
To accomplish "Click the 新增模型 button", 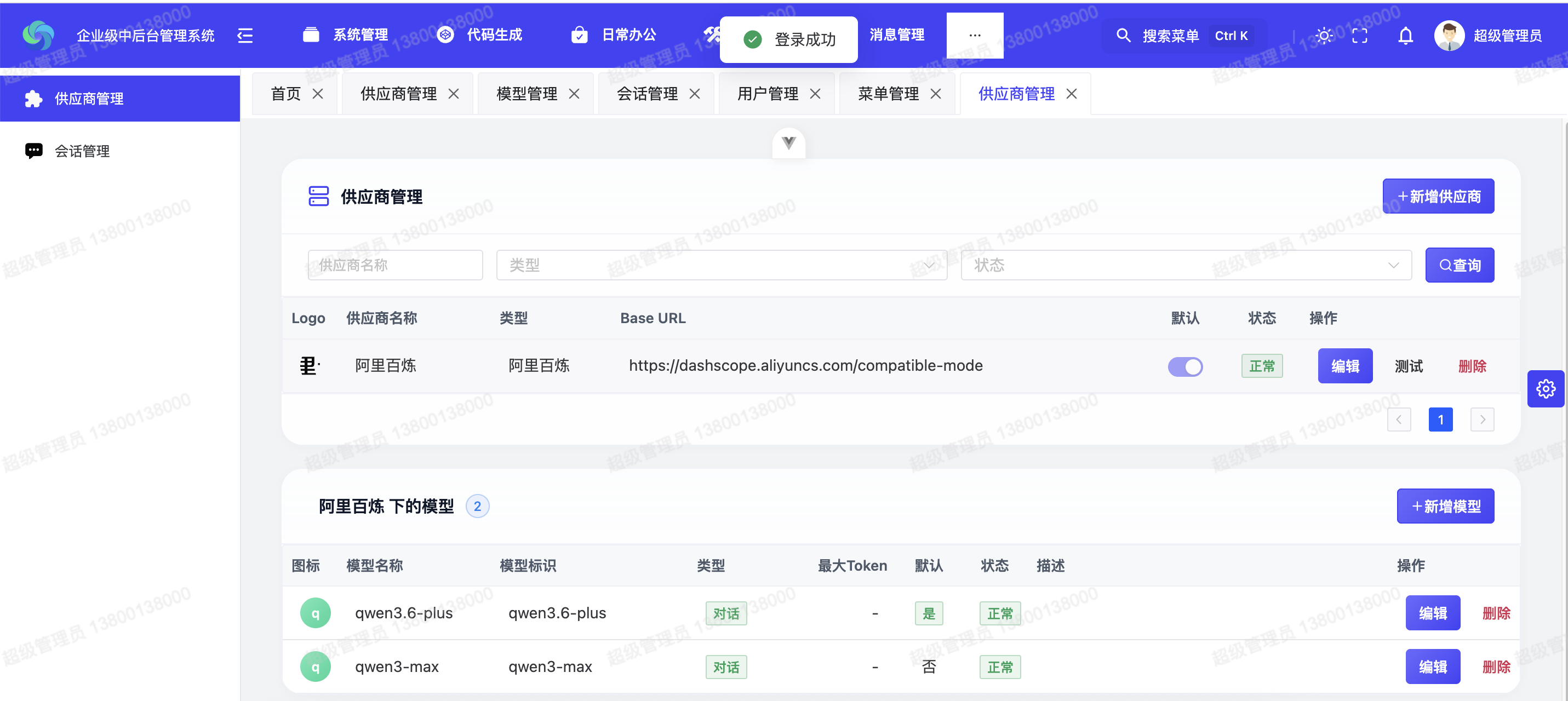I will [x=1446, y=505].
